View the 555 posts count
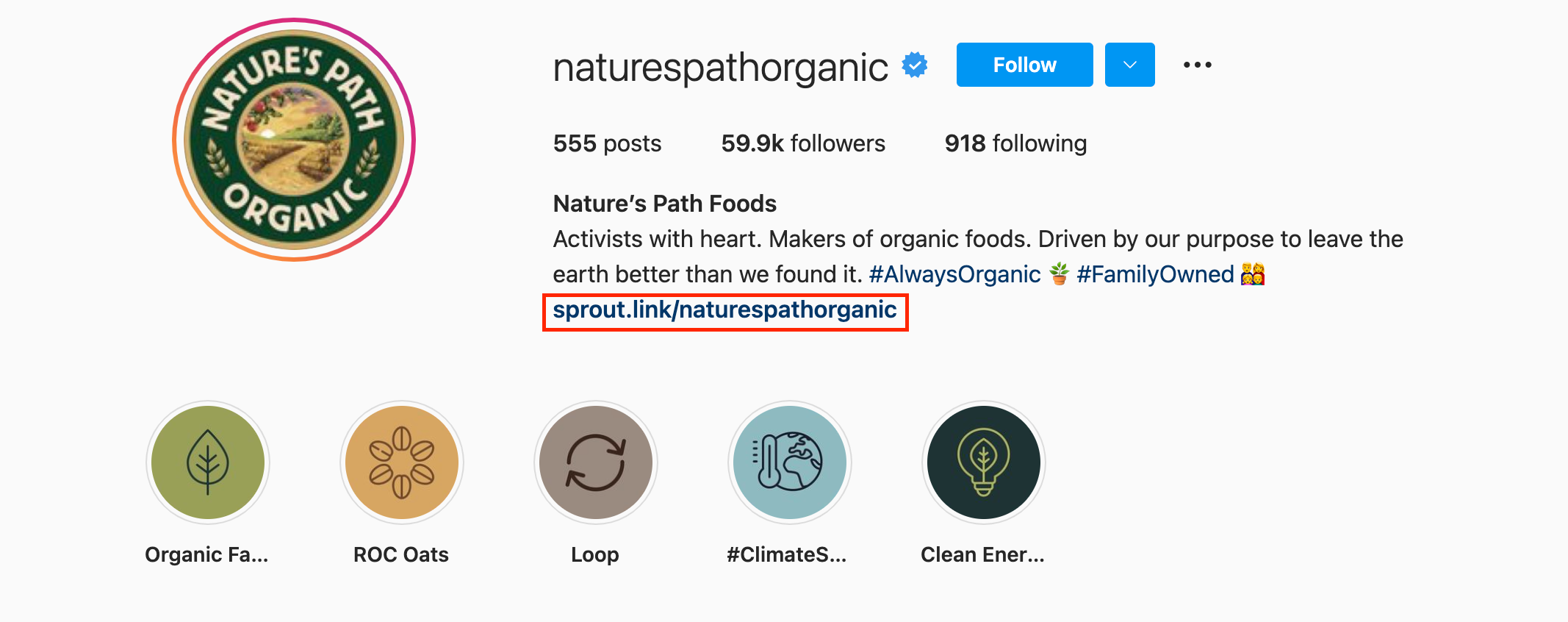Image resolution: width=1568 pixels, height=622 pixels. [607, 143]
